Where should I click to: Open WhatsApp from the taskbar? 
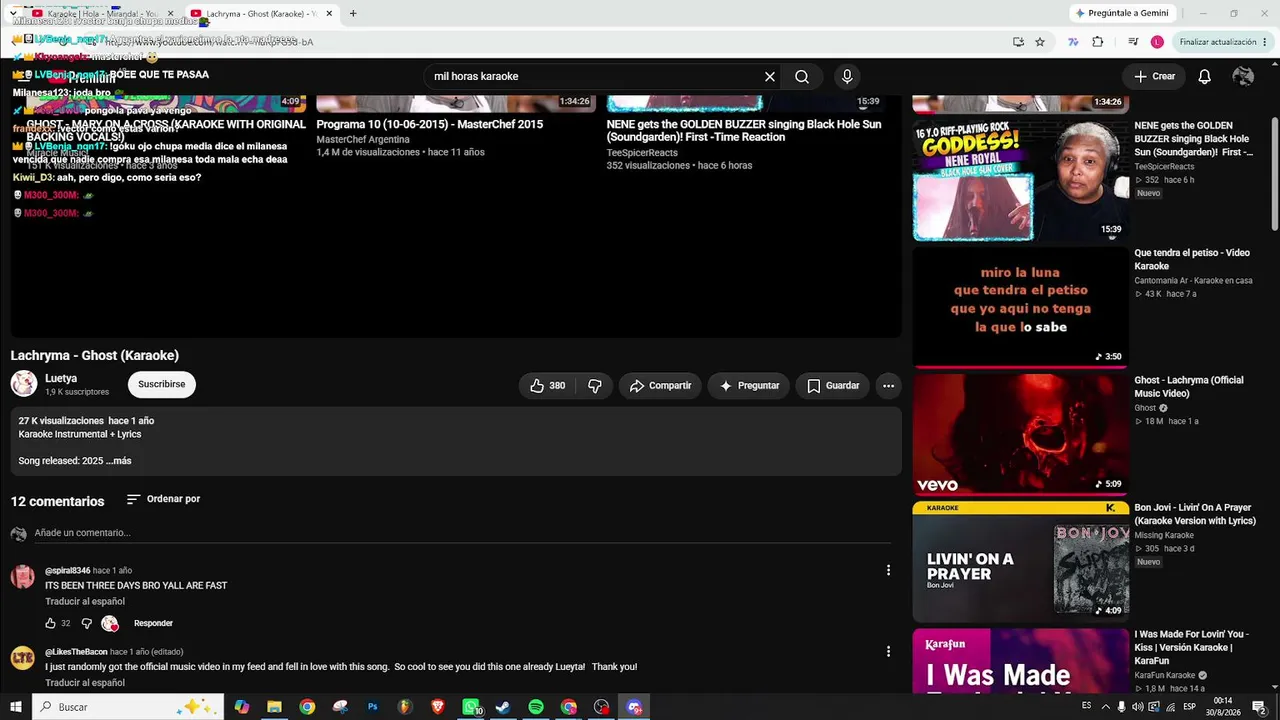pyautogui.click(x=471, y=707)
